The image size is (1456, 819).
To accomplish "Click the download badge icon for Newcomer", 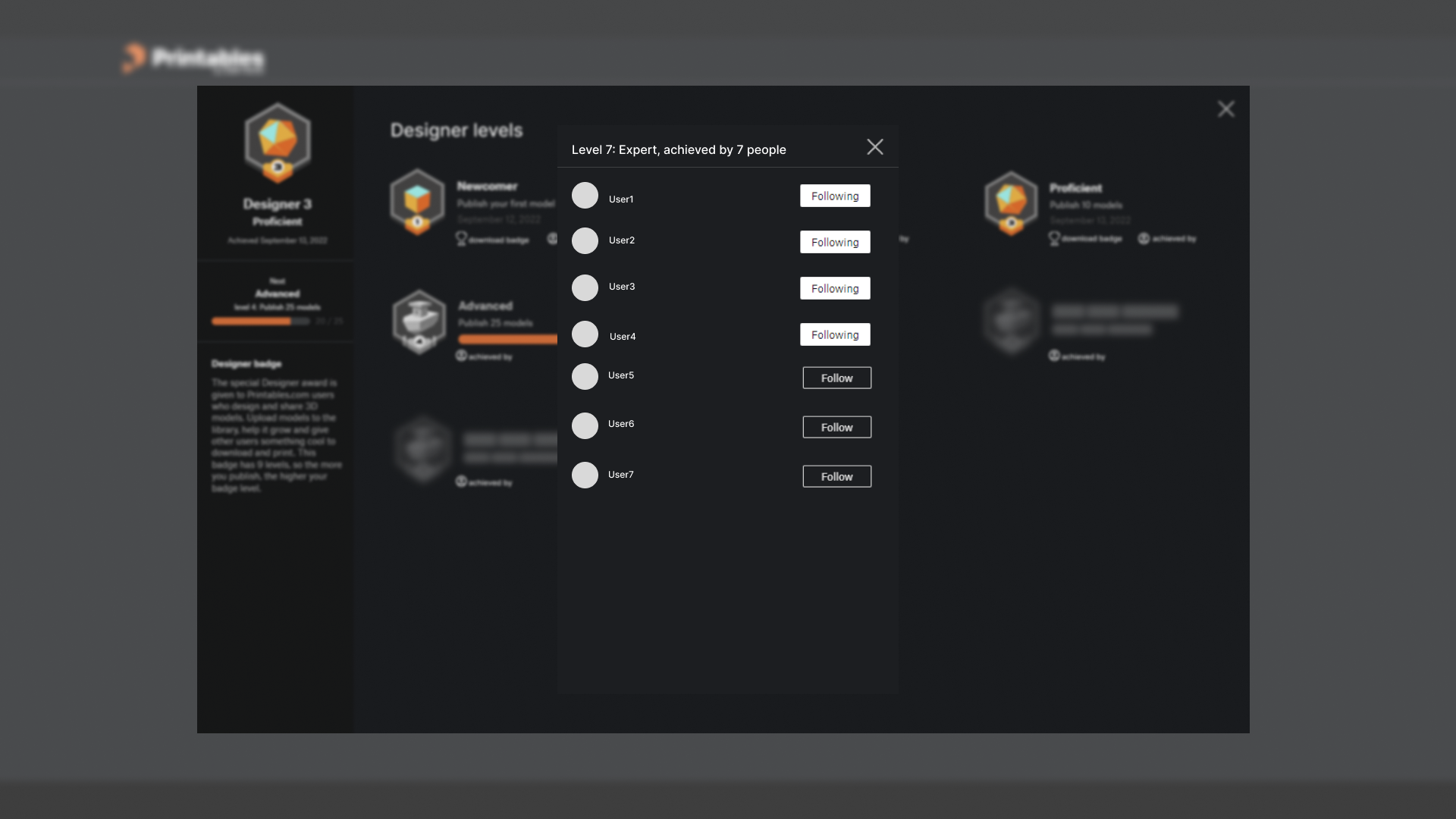I will point(461,238).
